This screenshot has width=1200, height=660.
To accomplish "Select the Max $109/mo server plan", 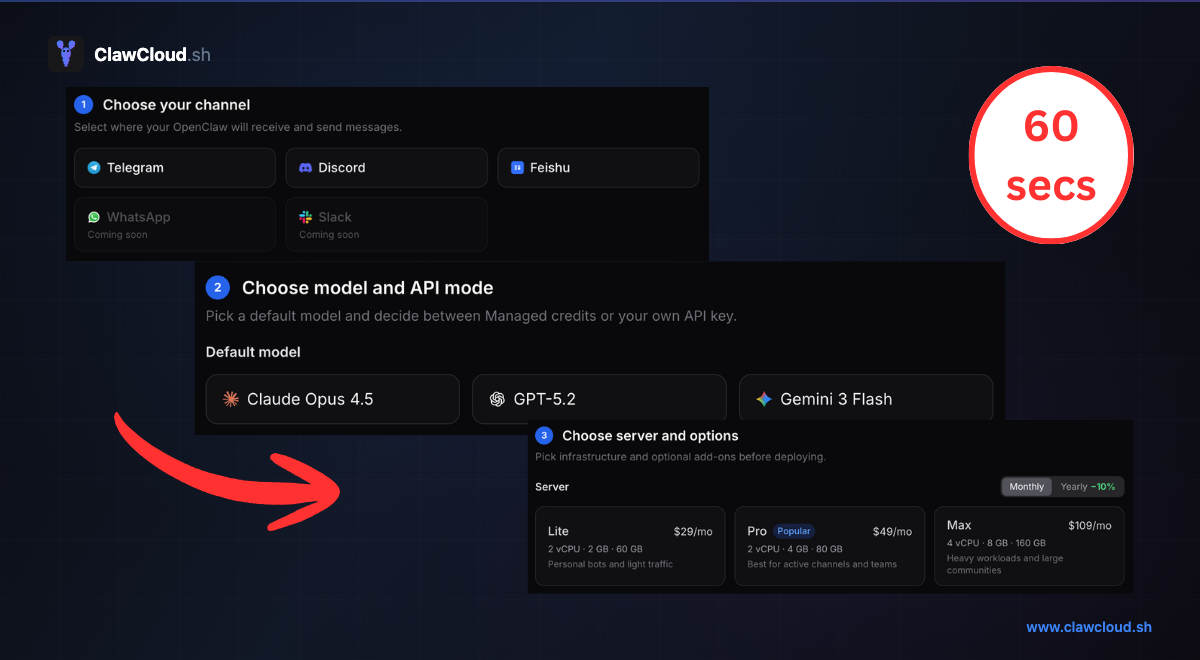I will click(x=1029, y=546).
